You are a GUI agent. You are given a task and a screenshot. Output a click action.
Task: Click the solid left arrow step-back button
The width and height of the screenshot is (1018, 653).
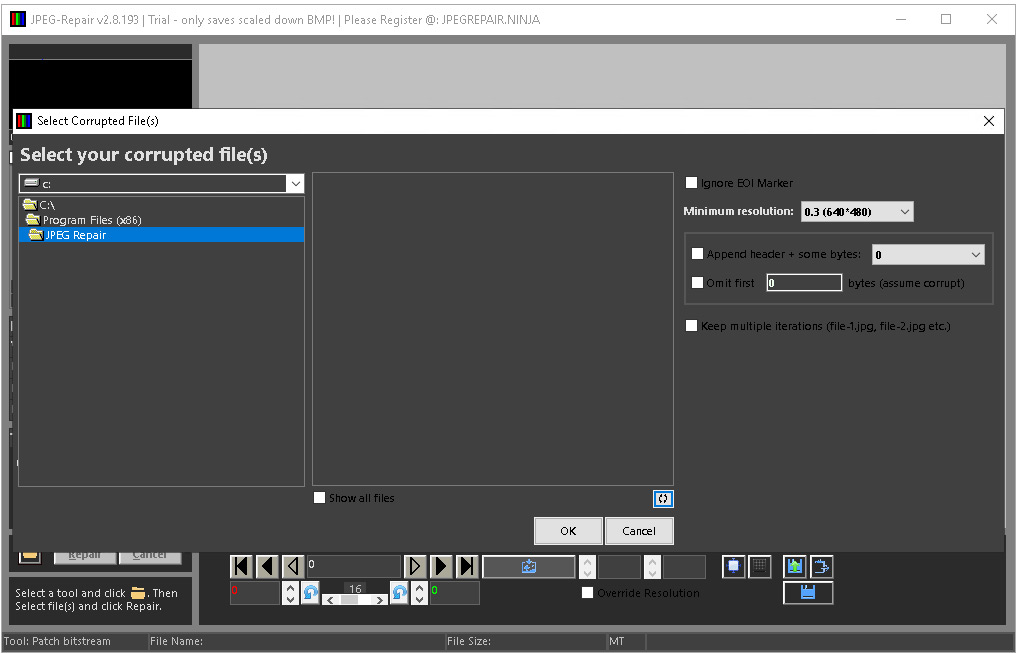pos(267,567)
